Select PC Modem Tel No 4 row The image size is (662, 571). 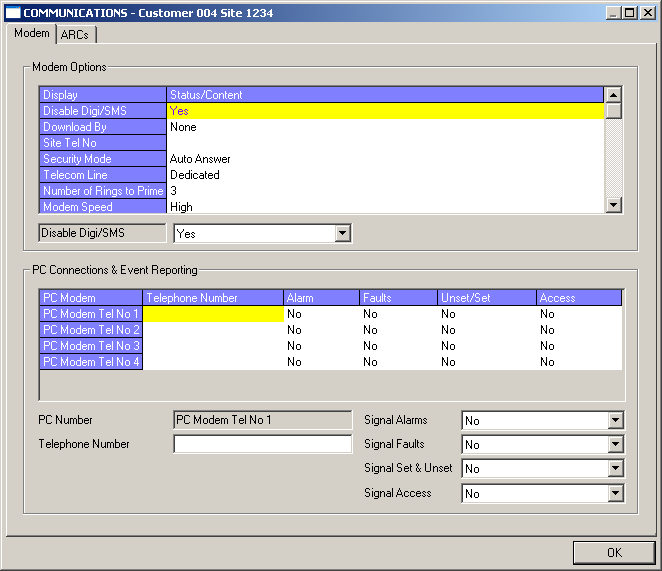click(91, 362)
